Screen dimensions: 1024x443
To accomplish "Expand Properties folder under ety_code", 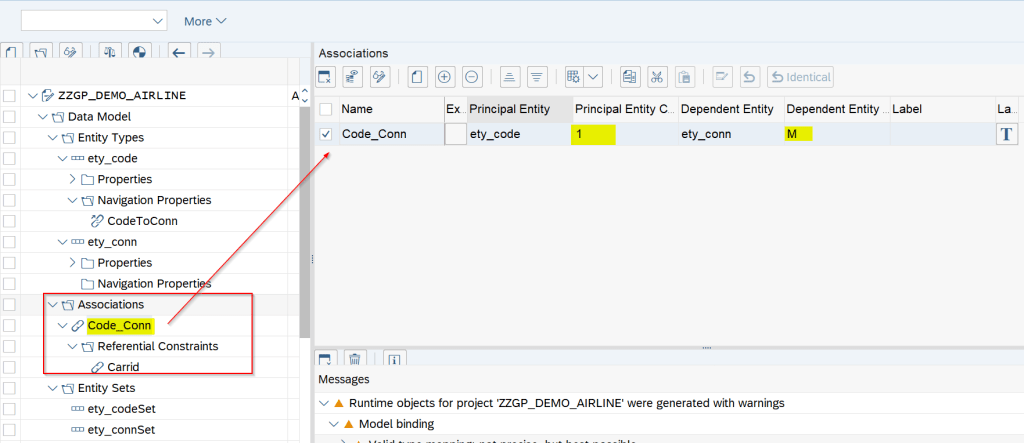I will [x=72, y=179].
